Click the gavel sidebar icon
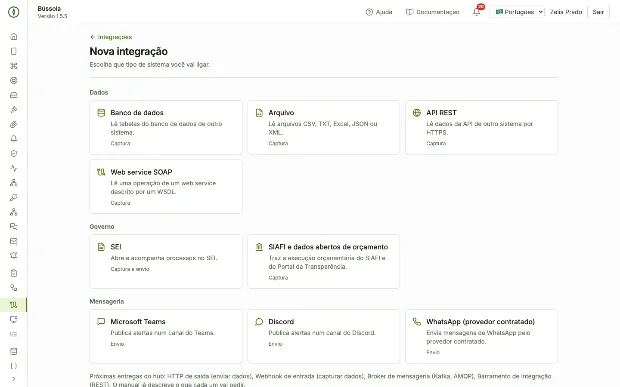Screen dimensions: 620x387 [x=13, y=109]
